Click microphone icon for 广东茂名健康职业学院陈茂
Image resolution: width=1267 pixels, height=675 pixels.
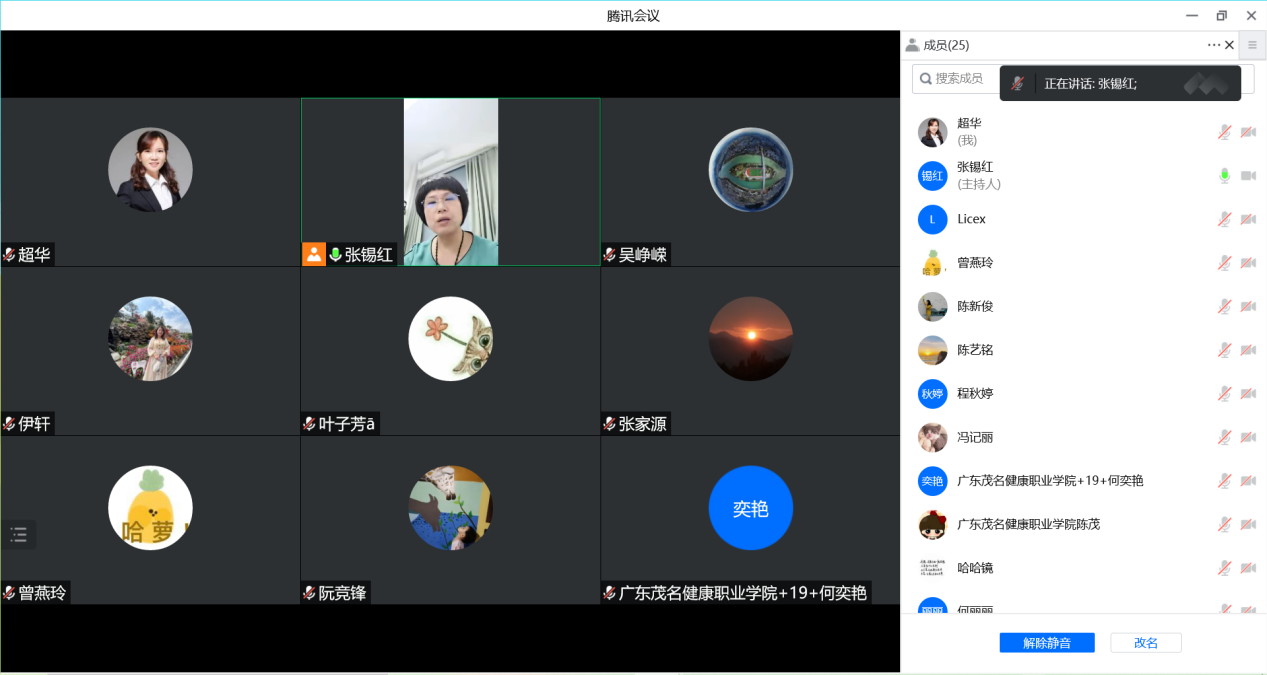(1224, 524)
